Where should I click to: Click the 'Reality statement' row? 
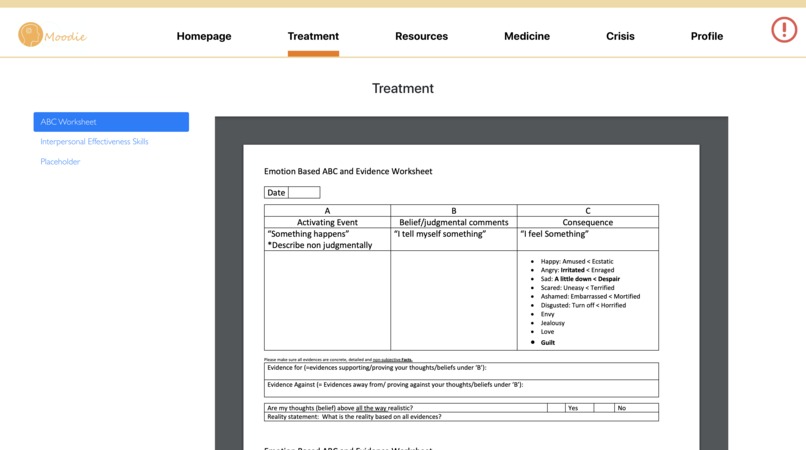pos(461,417)
